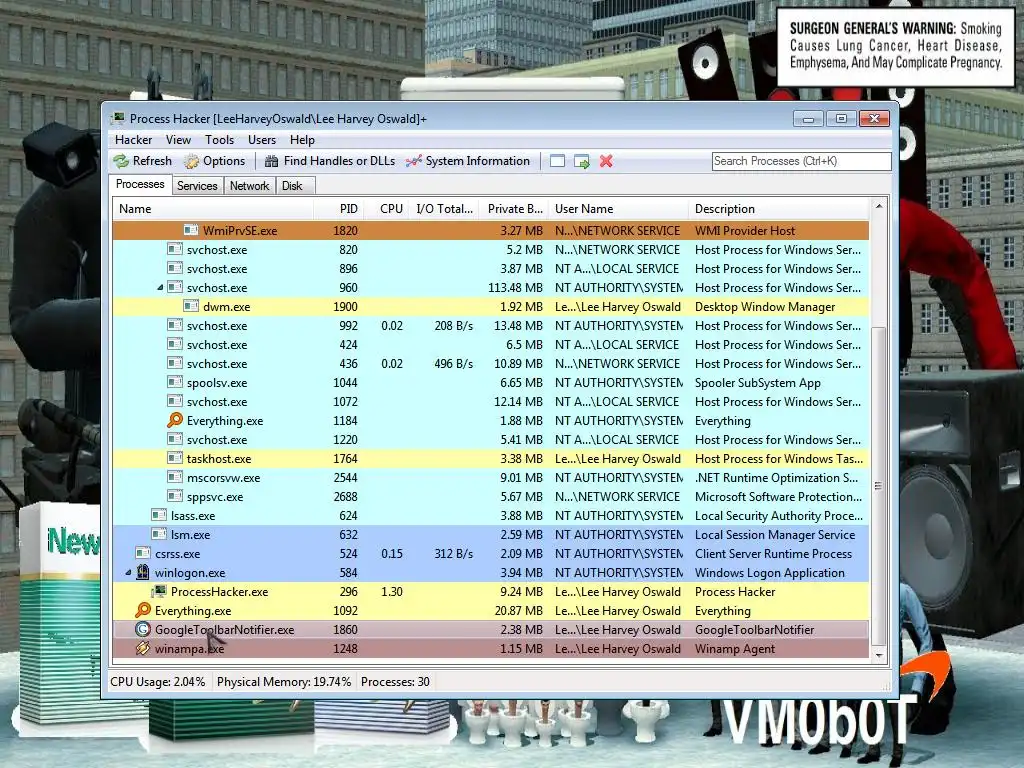This screenshot has width=1024, height=768.
Task: Click the Process Hacker title bar icon
Action: click(x=118, y=118)
